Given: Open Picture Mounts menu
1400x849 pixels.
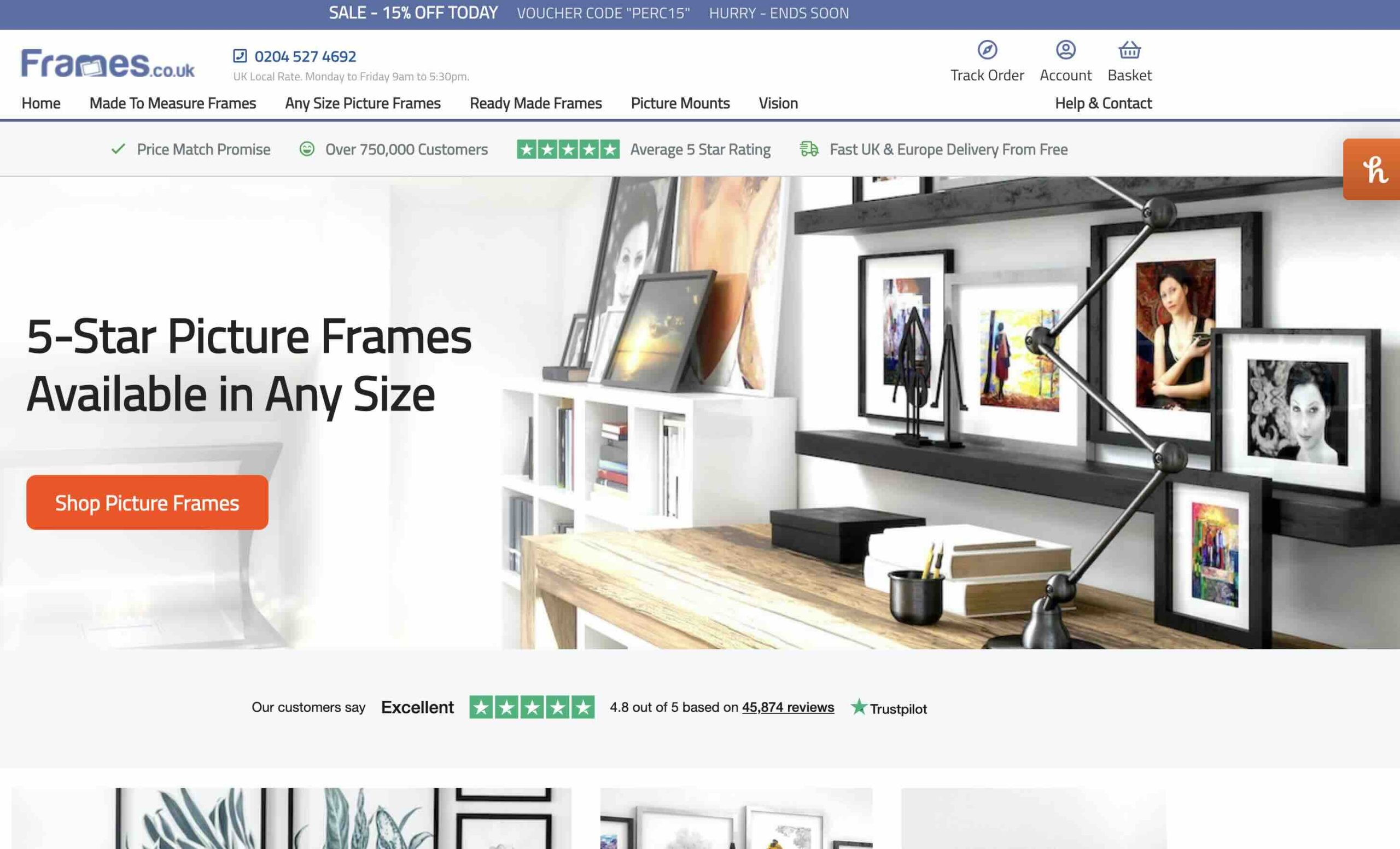Looking at the screenshot, I should pyautogui.click(x=680, y=103).
